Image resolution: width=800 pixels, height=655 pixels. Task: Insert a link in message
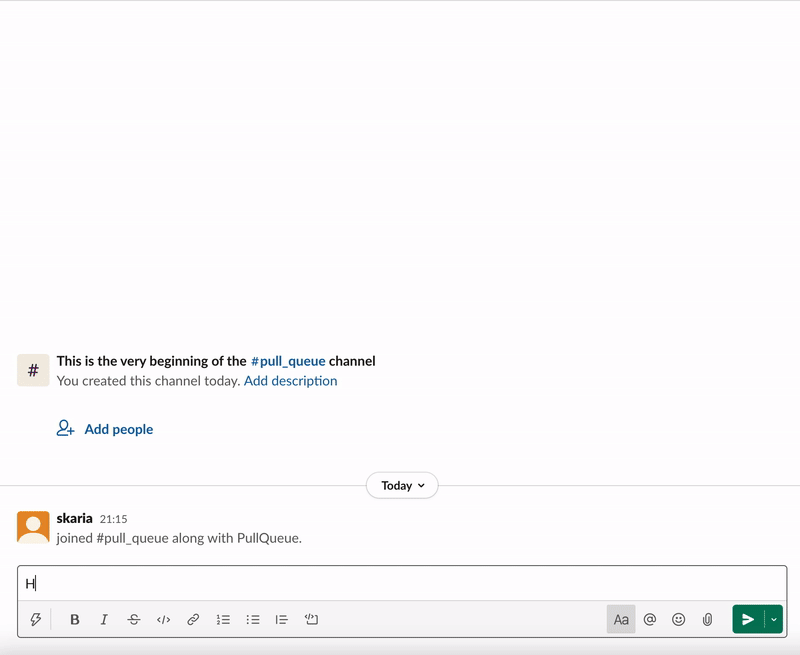point(193,620)
